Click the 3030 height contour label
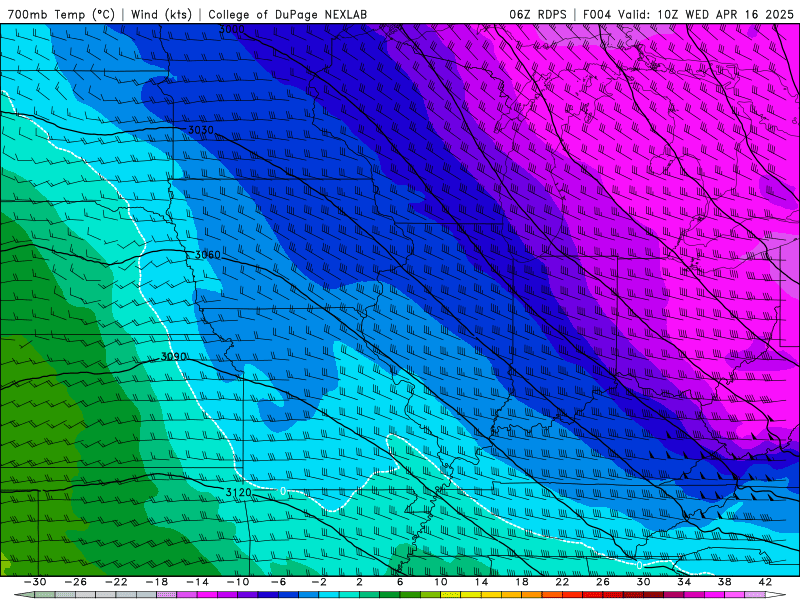 click(x=201, y=130)
